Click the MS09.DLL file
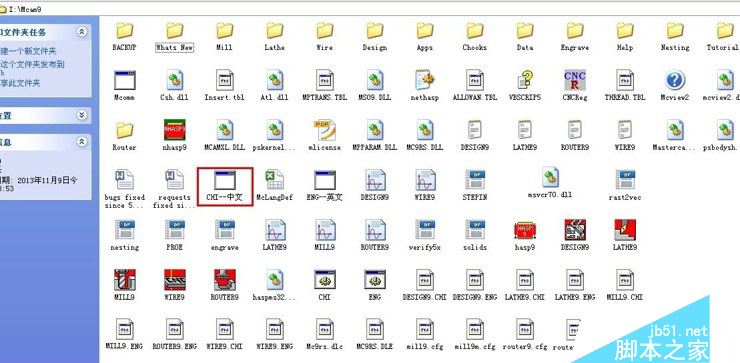This screenshot has height=363, width=740. click(x=375, y=80)
